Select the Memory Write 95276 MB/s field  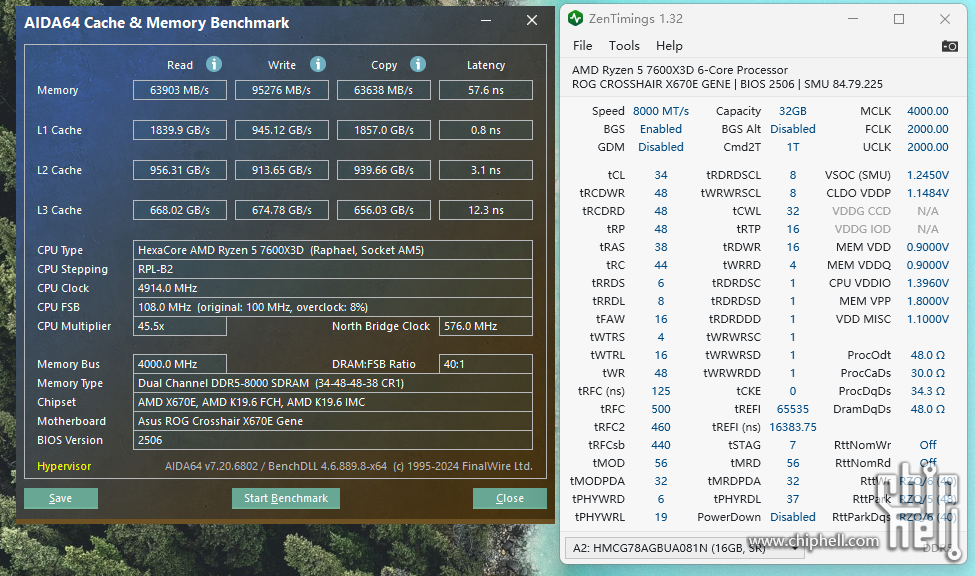[x=282, y=90]
